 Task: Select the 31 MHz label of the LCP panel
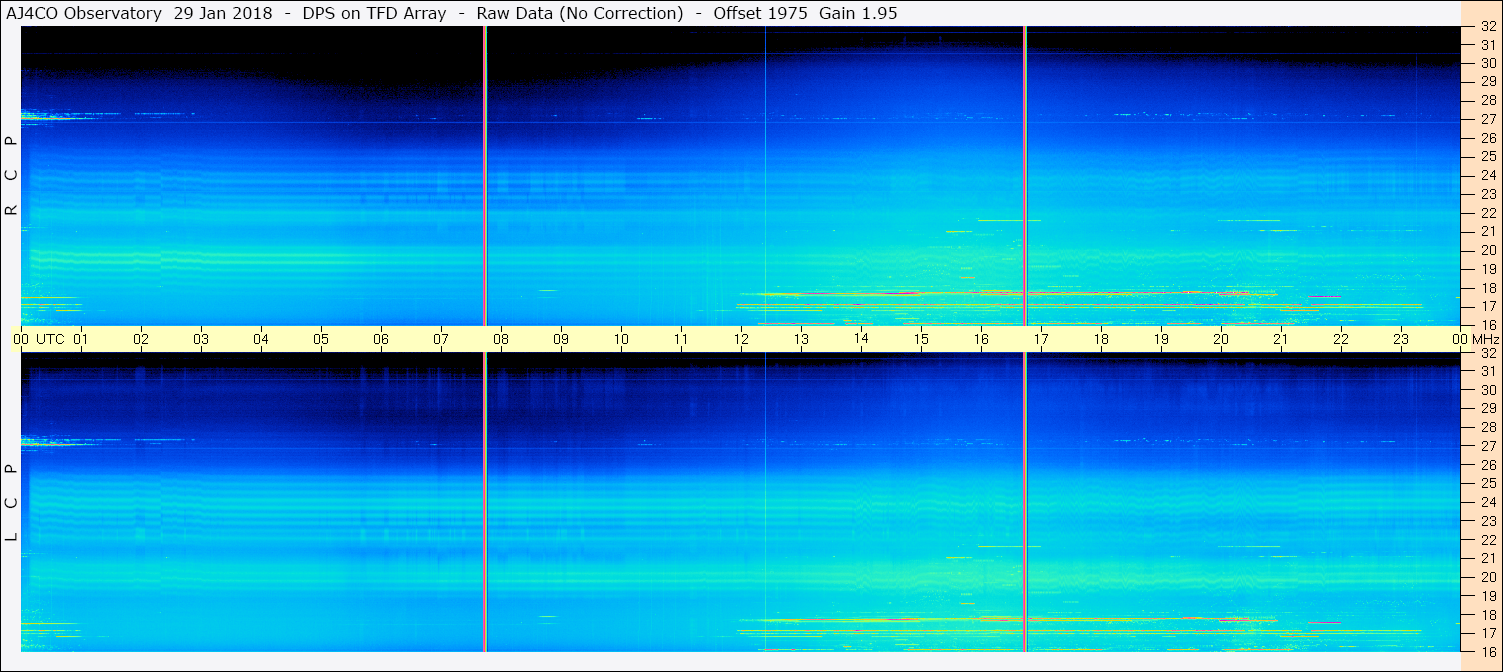point(1487,371)
